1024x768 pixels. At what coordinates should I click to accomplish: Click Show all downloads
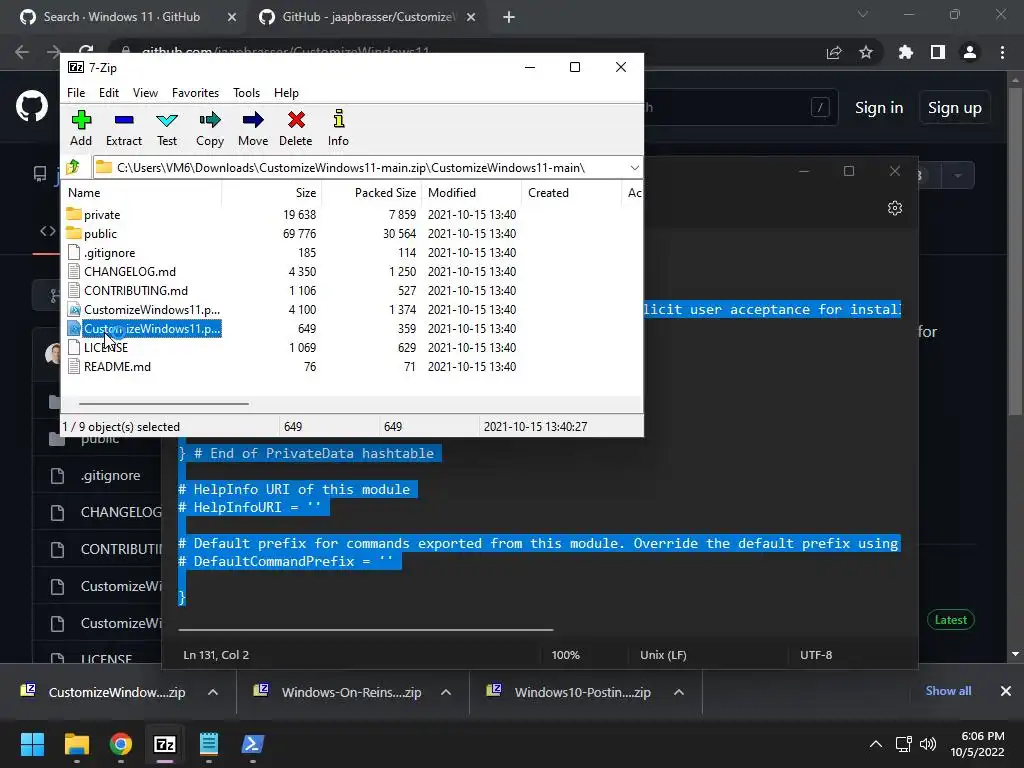pos(948,691)
